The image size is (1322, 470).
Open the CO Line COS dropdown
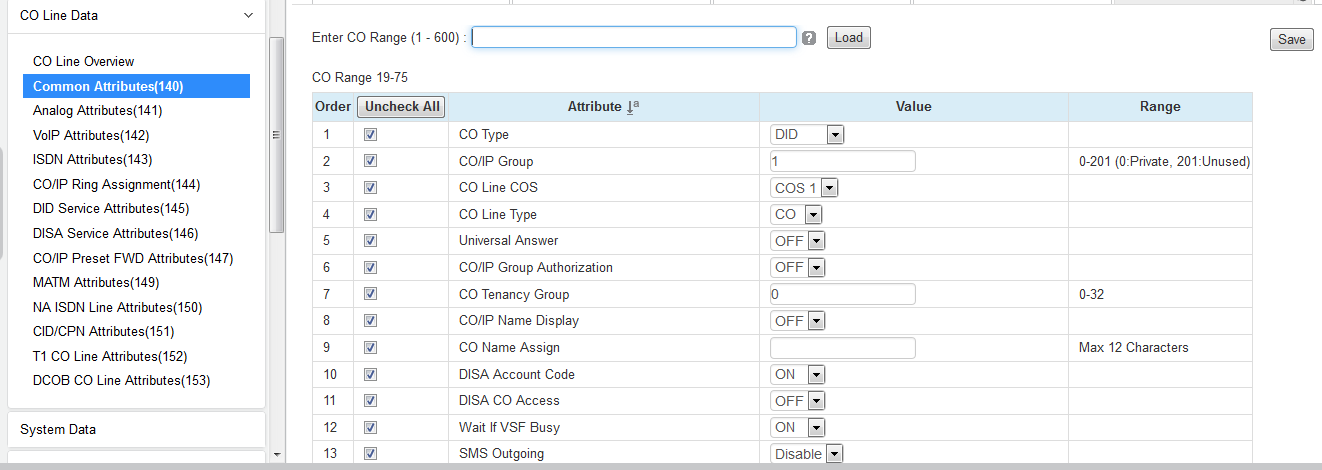[805, 188]
